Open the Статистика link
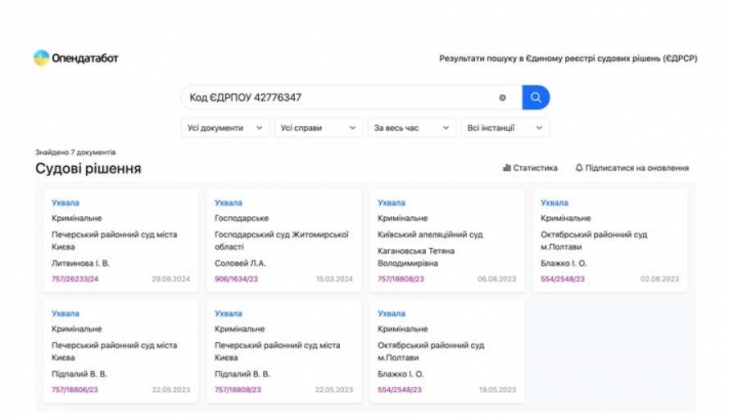The width and height of the screenshot is (729, 420). click(535, 168)
